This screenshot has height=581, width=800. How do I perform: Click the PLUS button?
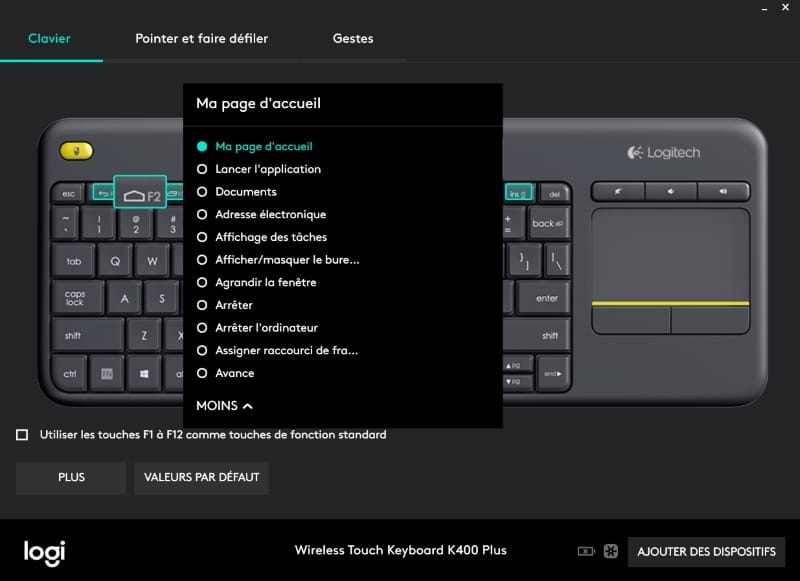[x=71, y=477]
